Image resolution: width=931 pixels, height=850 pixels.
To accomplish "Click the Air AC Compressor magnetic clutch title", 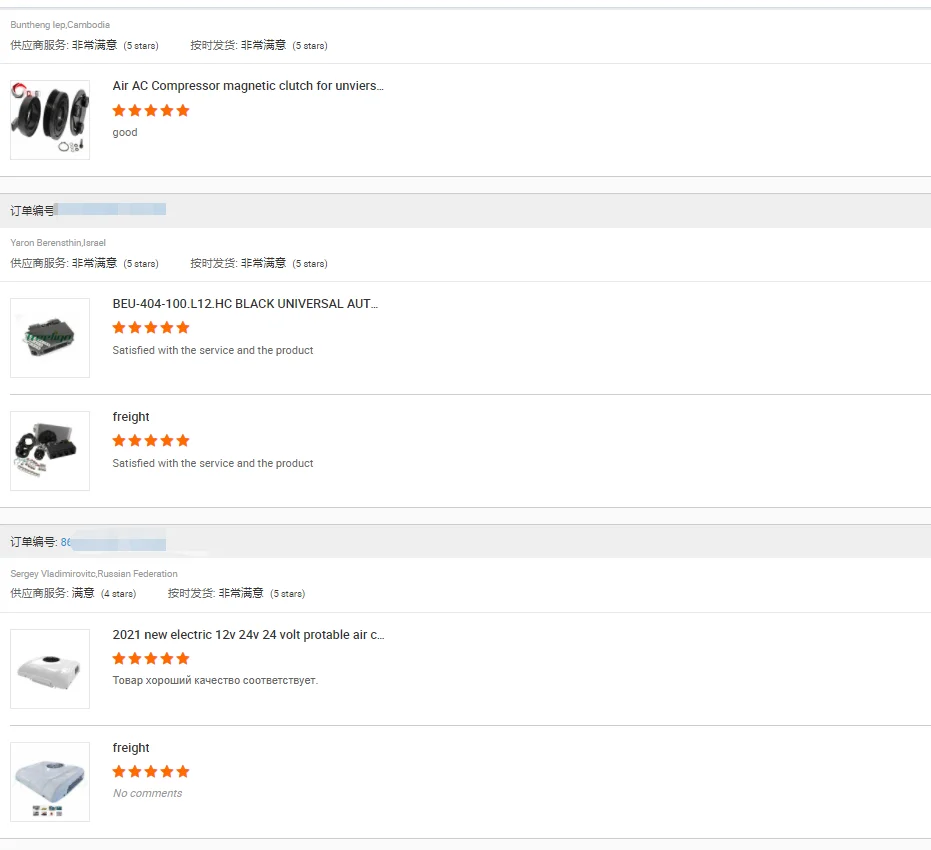I will (x=247, y=86).
